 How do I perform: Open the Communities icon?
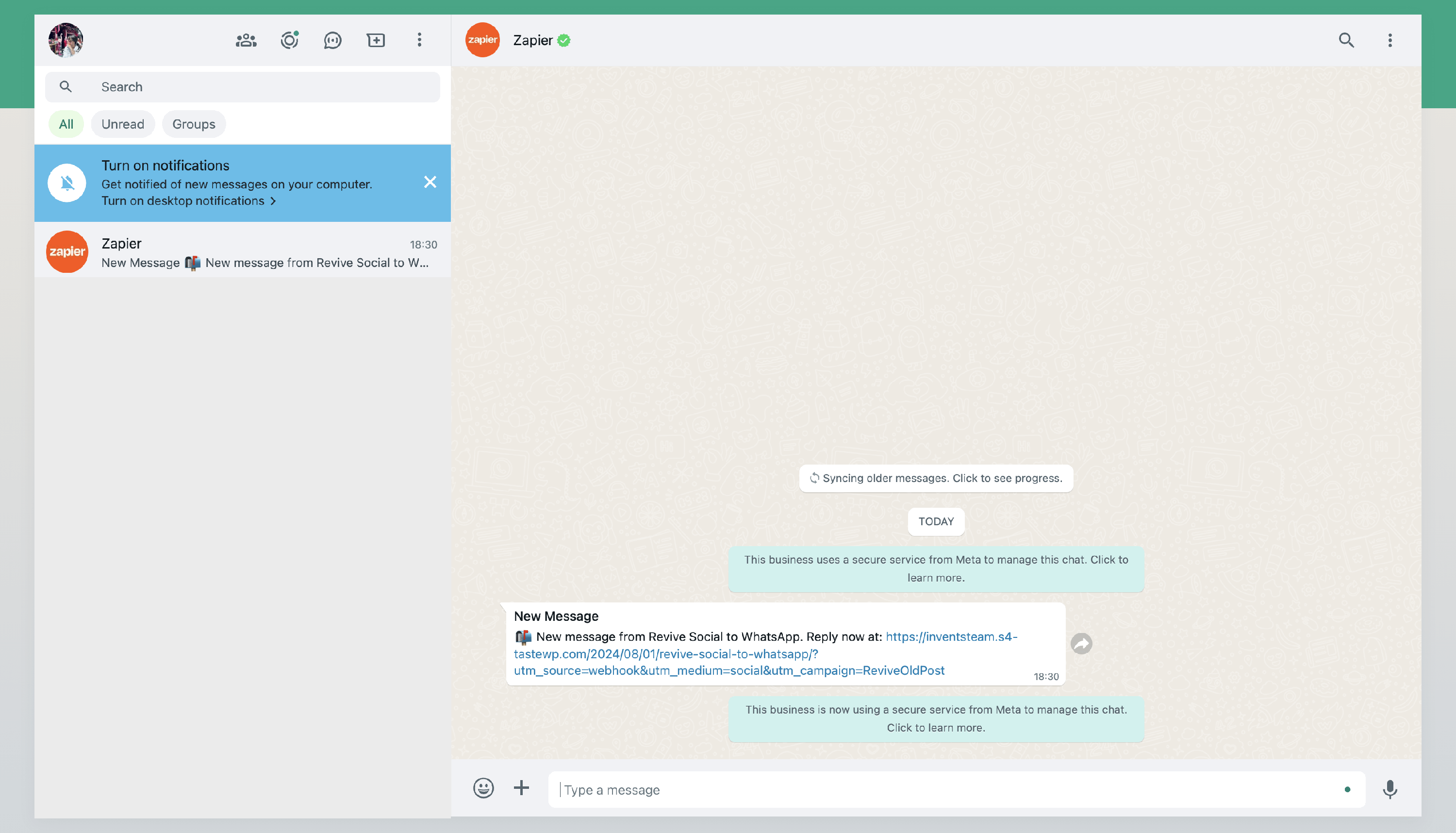(x=246, y=40)
